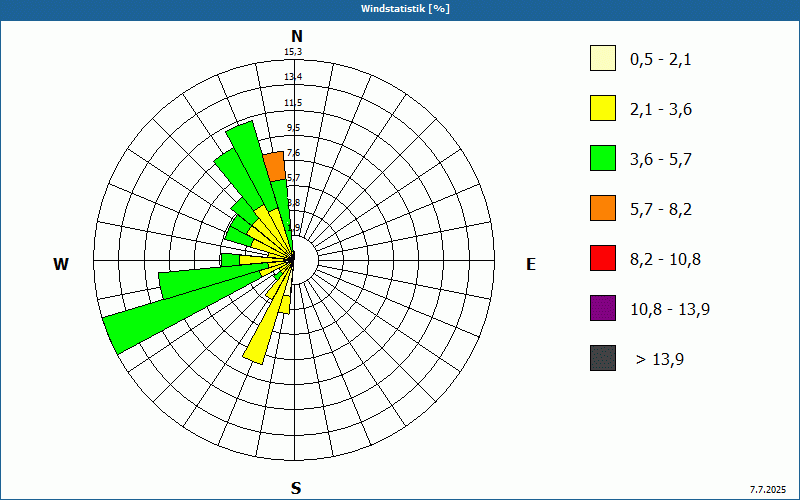Click the 5,7 ring scale value
The width and height of the screenshot is (800, 500).
click(x=294, y=178)
